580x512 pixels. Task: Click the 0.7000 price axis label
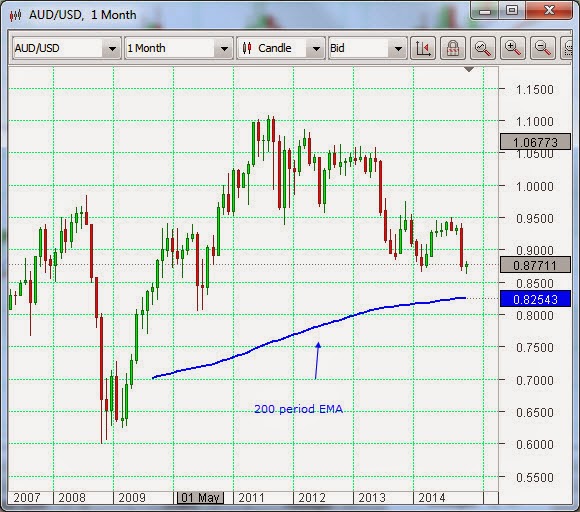coord(535,380)
